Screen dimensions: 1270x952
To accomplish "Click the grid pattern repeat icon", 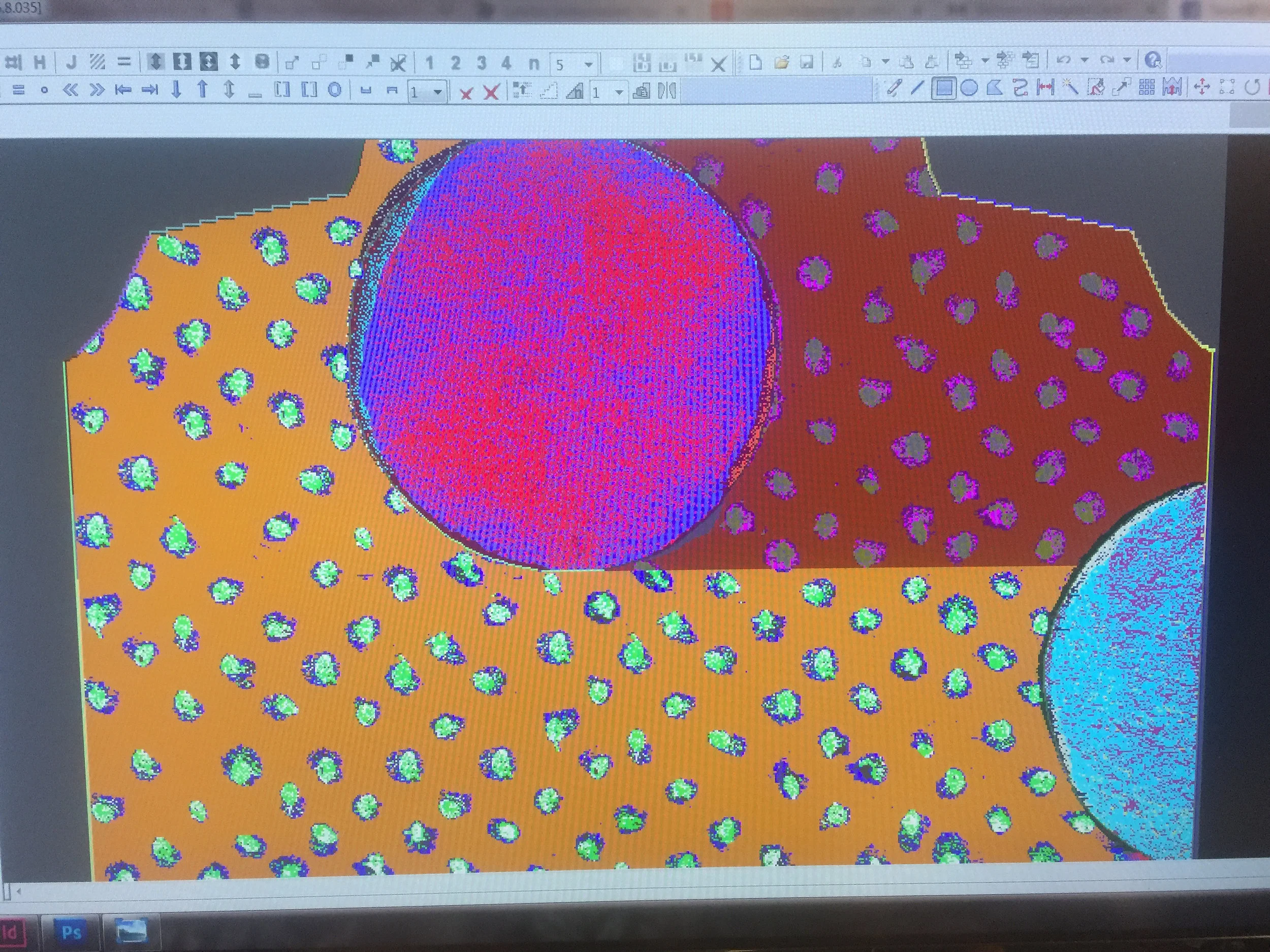I will tap(1147, 87).
